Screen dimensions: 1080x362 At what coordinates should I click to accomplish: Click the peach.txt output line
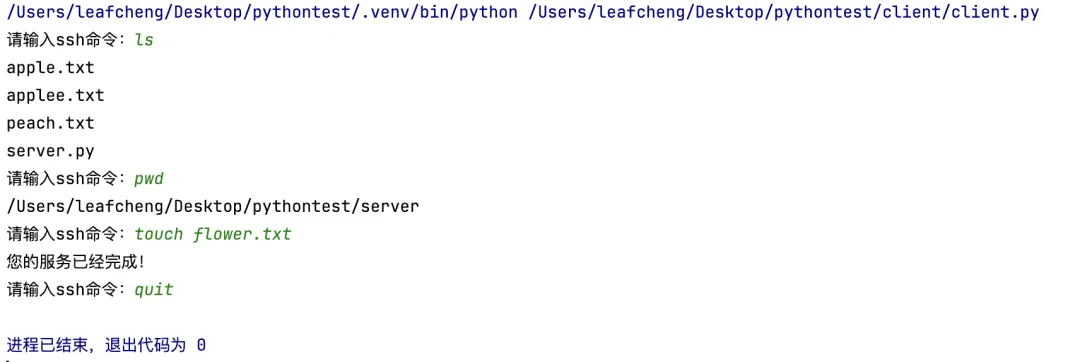point(50,124)
